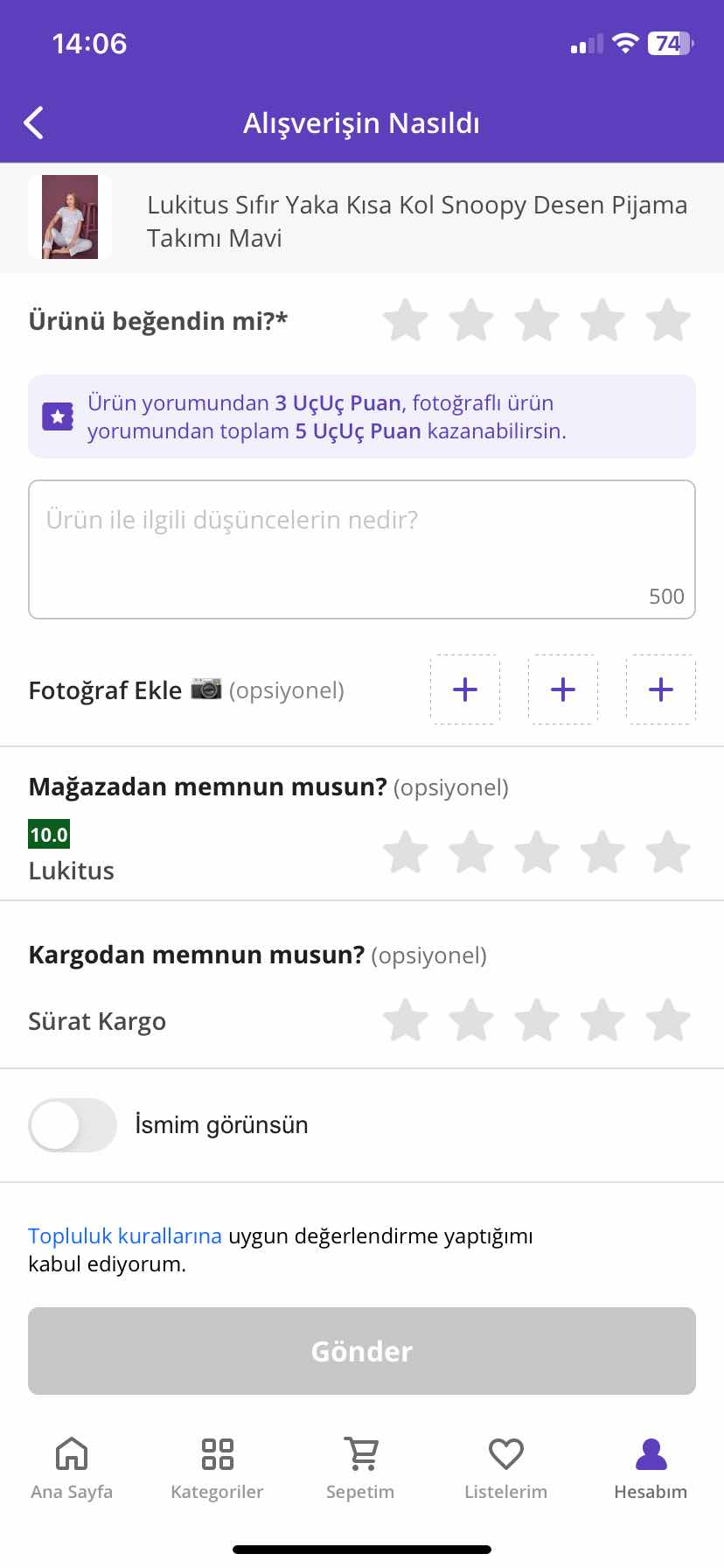This screenshot has height=1568, width=724.
Task: Rate Lukitus store four stars
Action: pos(602,852)
